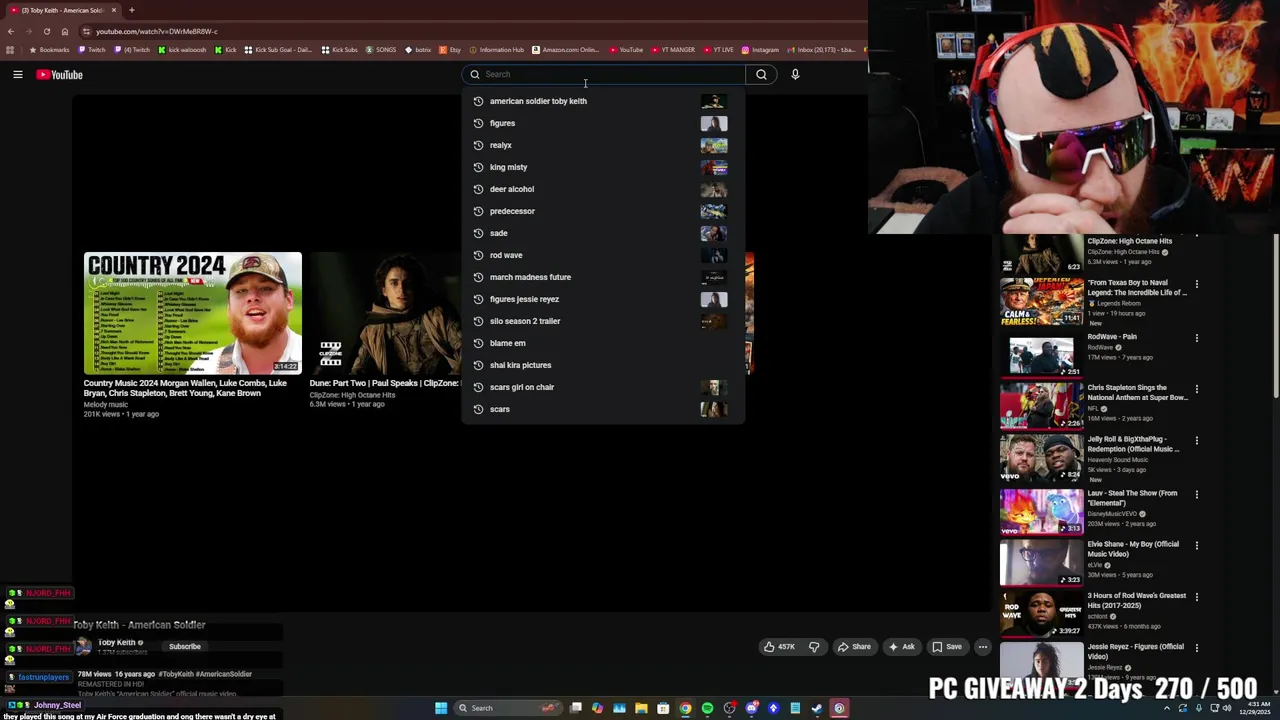1280x720 pixels.
Task: Open options menu for Lauv video
Action: tap(1196, 494)
